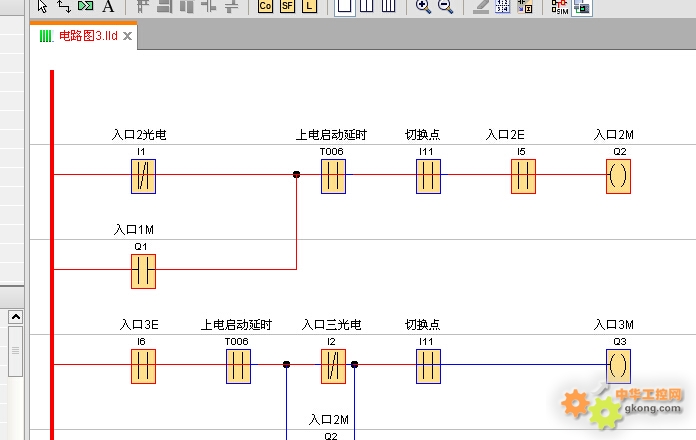Select the text annotation tool (A)

(x=108, y=6)
